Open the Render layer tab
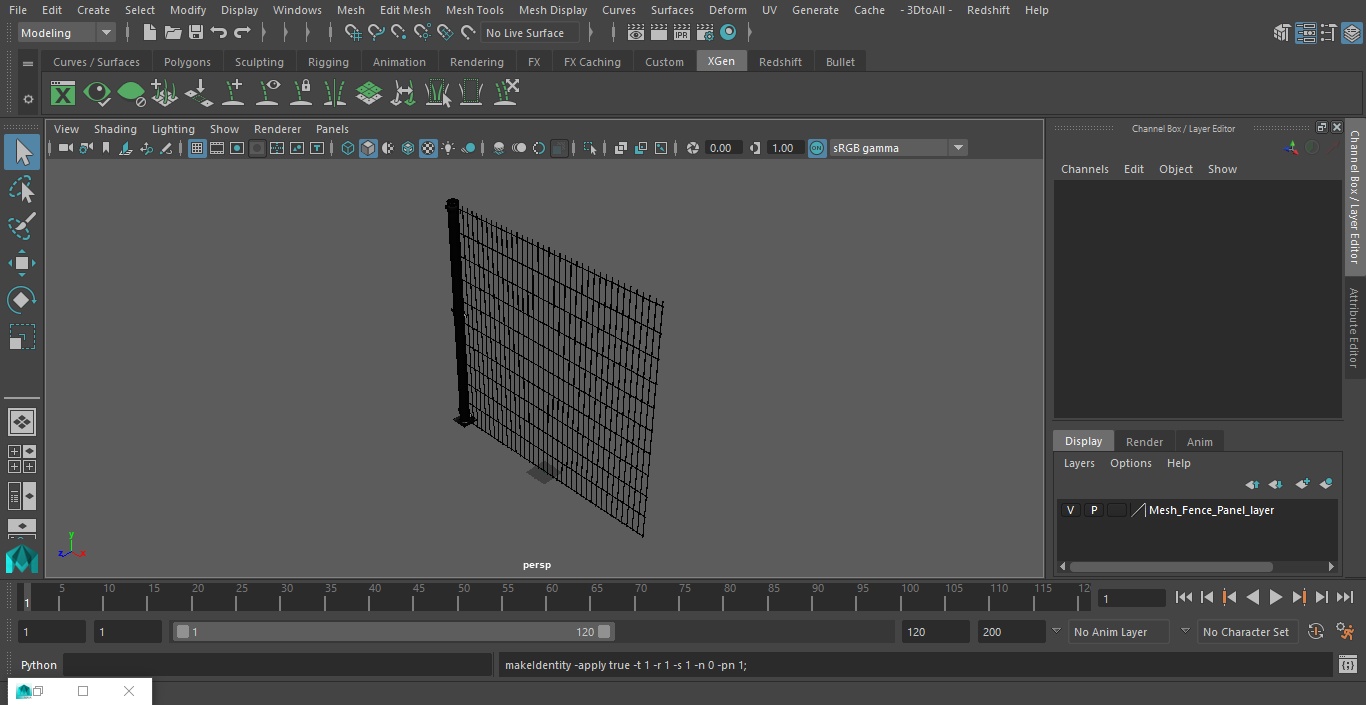Screen dimensions: 1366x705 (1144, 442)
